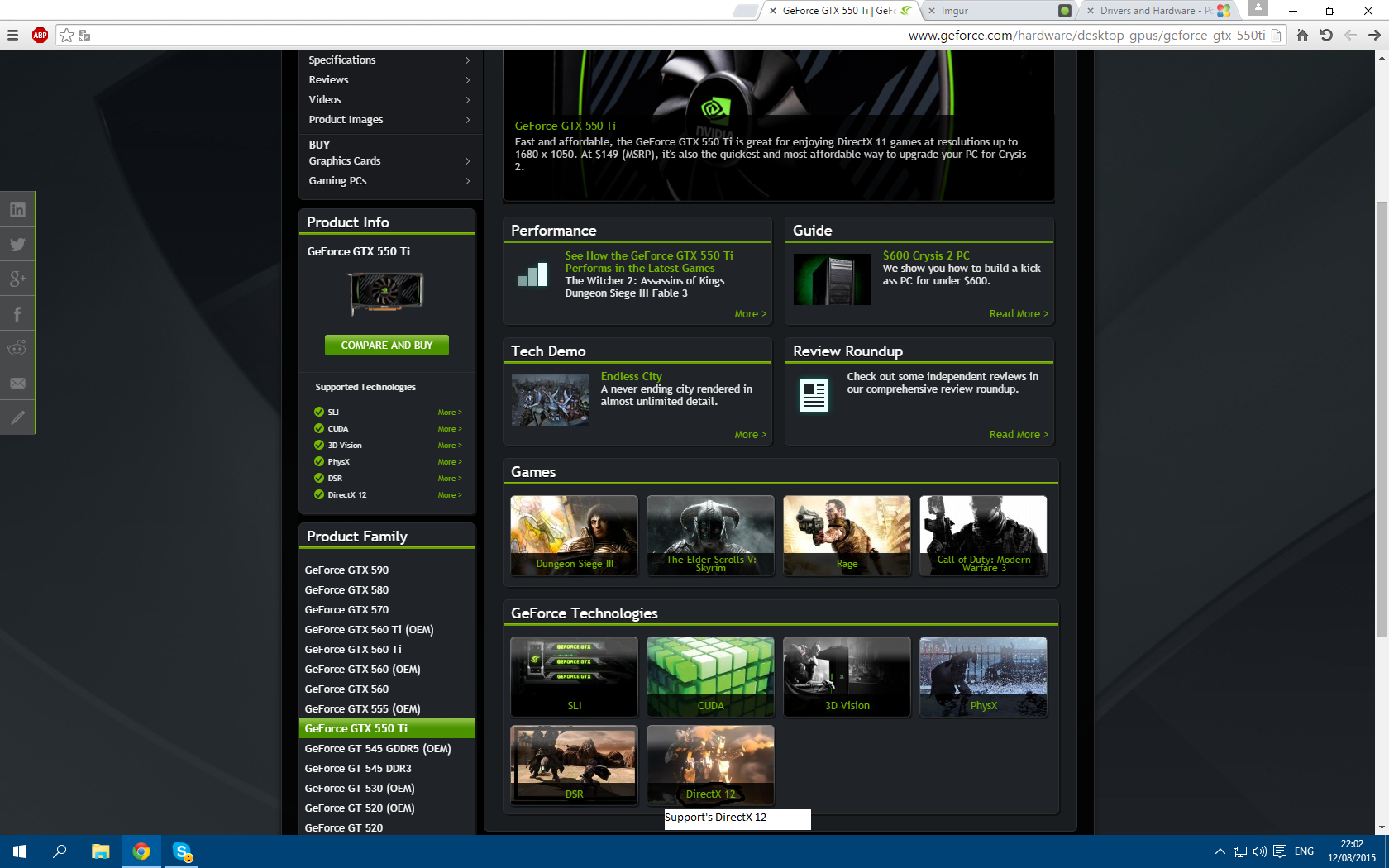Share page on Google Plus
This screenshot has height=868, width=1389.
coord(17,279)
